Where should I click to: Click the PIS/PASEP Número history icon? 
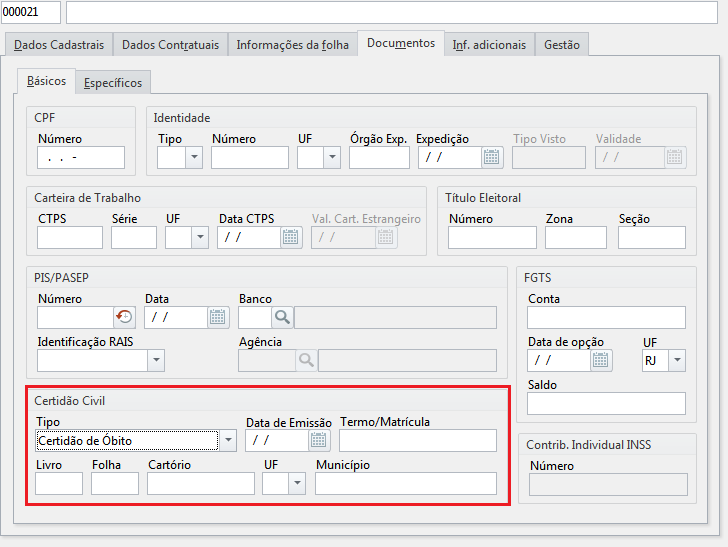pyautogui.click(x=124, y=318)
